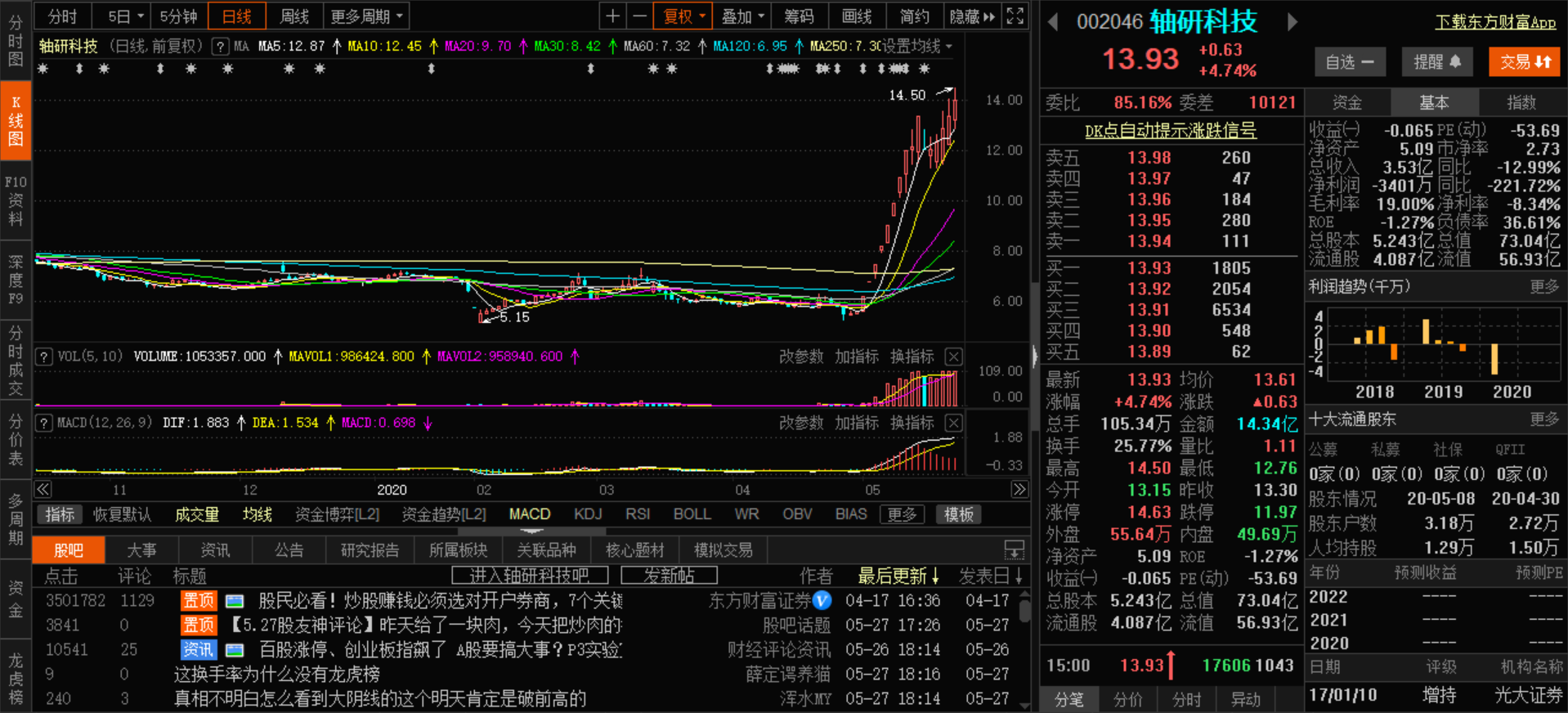This screenshot has width=1568, height=713.
Task: Select K线图 in left sidebar
Action: [16, 121]
